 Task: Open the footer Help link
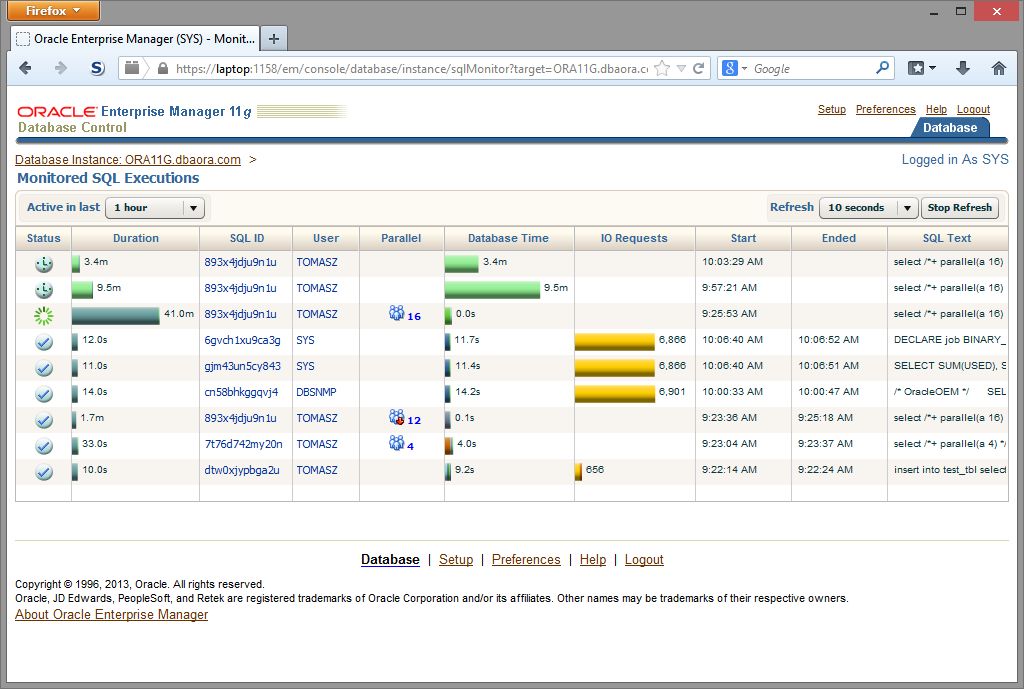(593, 560)
